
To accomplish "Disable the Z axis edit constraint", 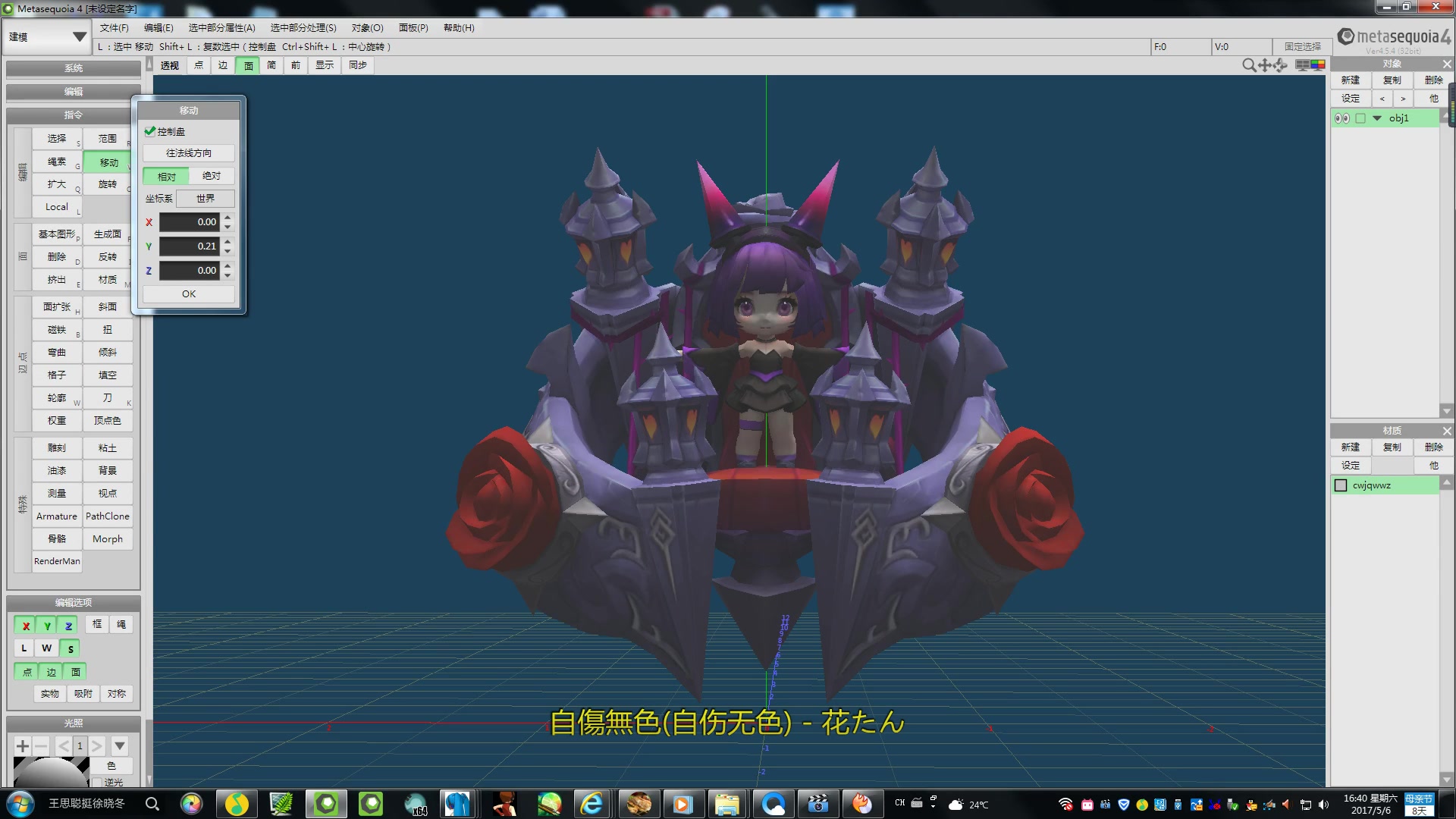I will [x=67, y=625].
